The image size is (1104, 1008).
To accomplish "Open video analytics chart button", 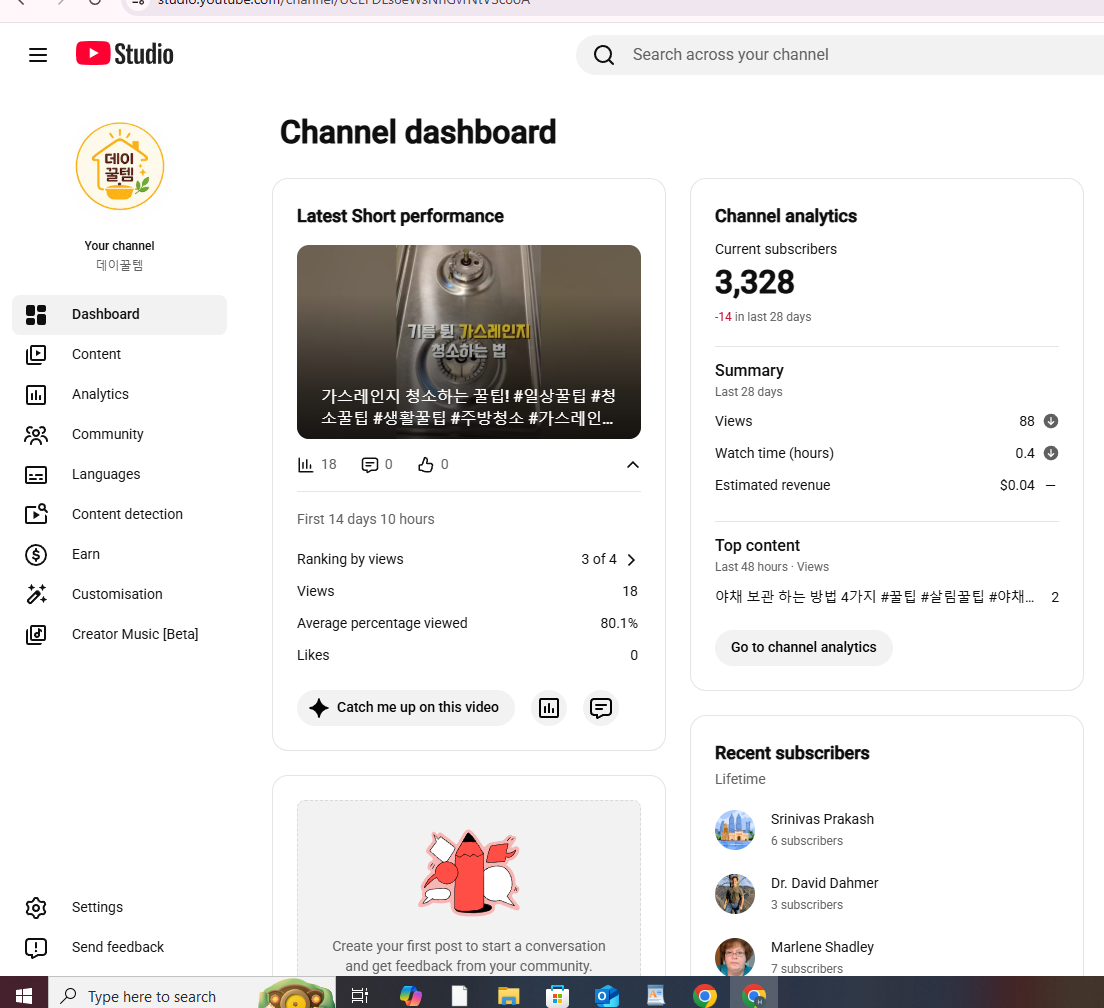I will point(548,708).
